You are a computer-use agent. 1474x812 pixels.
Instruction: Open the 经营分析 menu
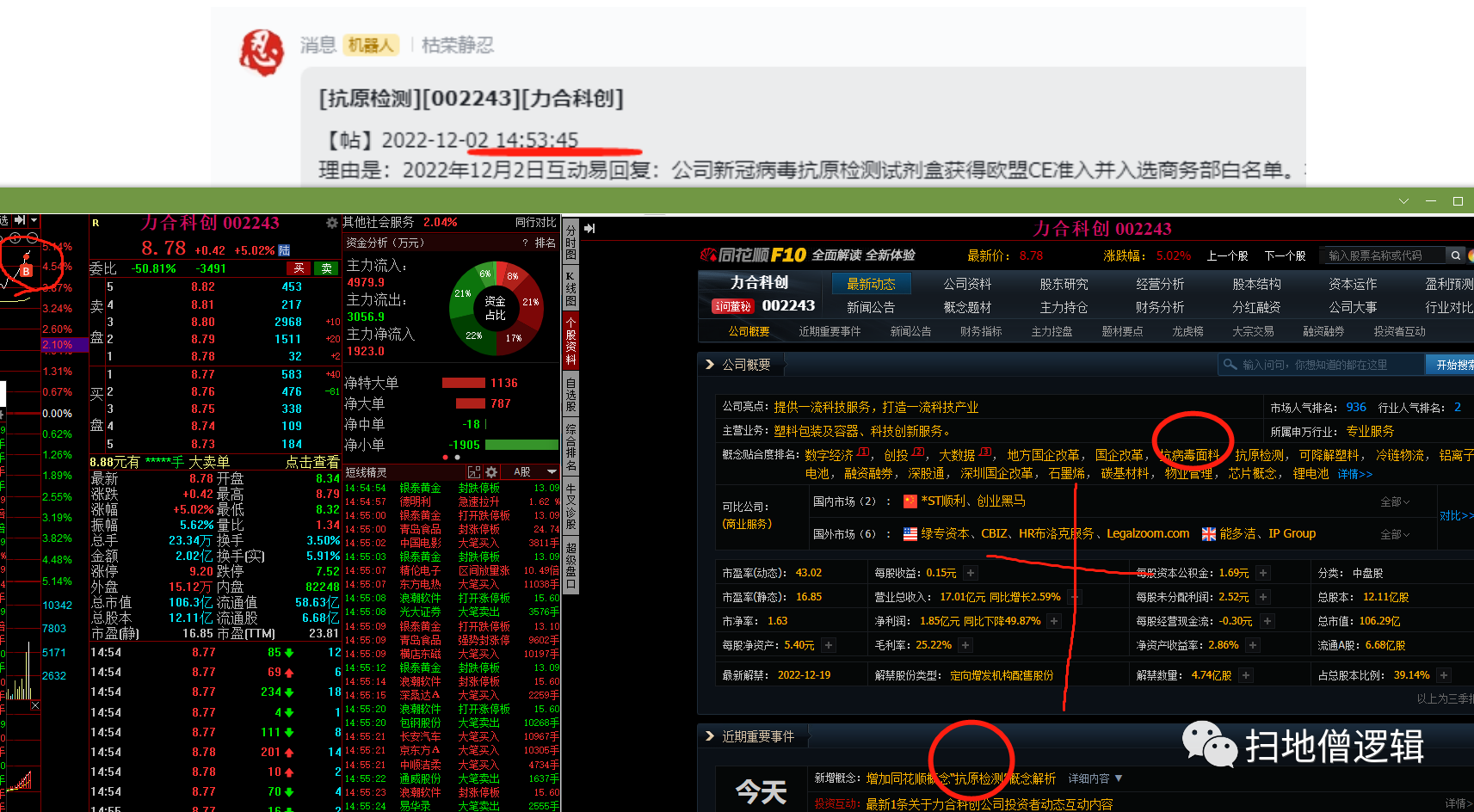point(1160,284)
